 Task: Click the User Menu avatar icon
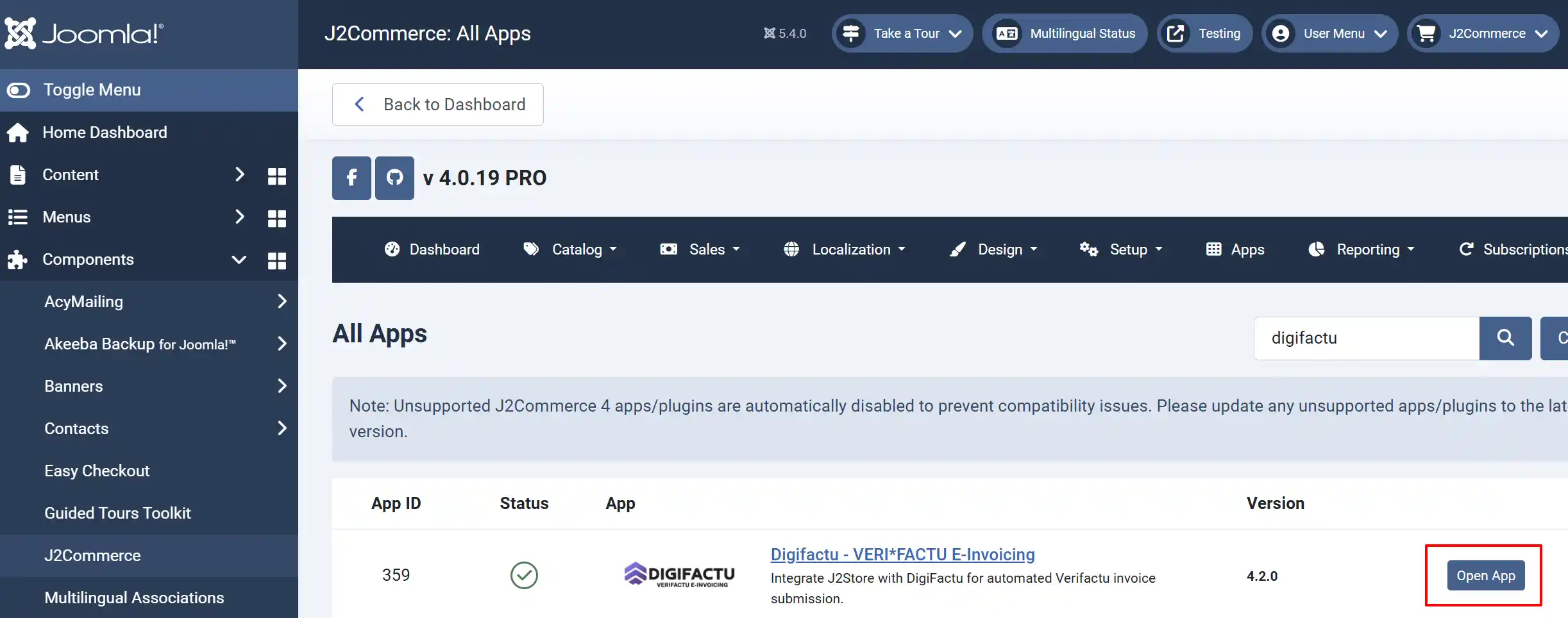pos(1281,33)
